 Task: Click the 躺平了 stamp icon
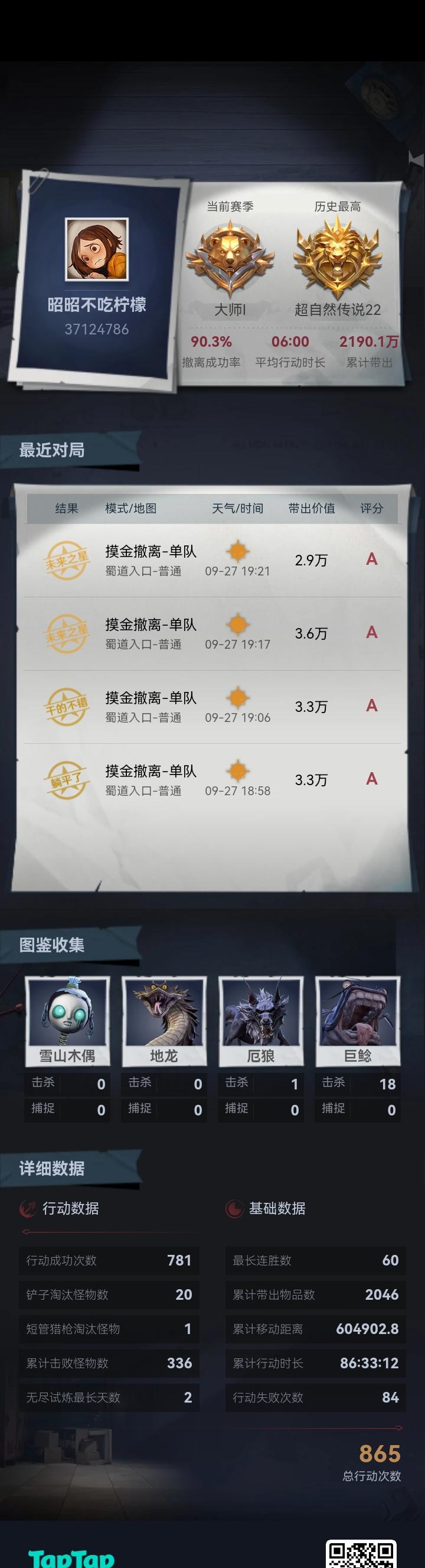point(66,780)
